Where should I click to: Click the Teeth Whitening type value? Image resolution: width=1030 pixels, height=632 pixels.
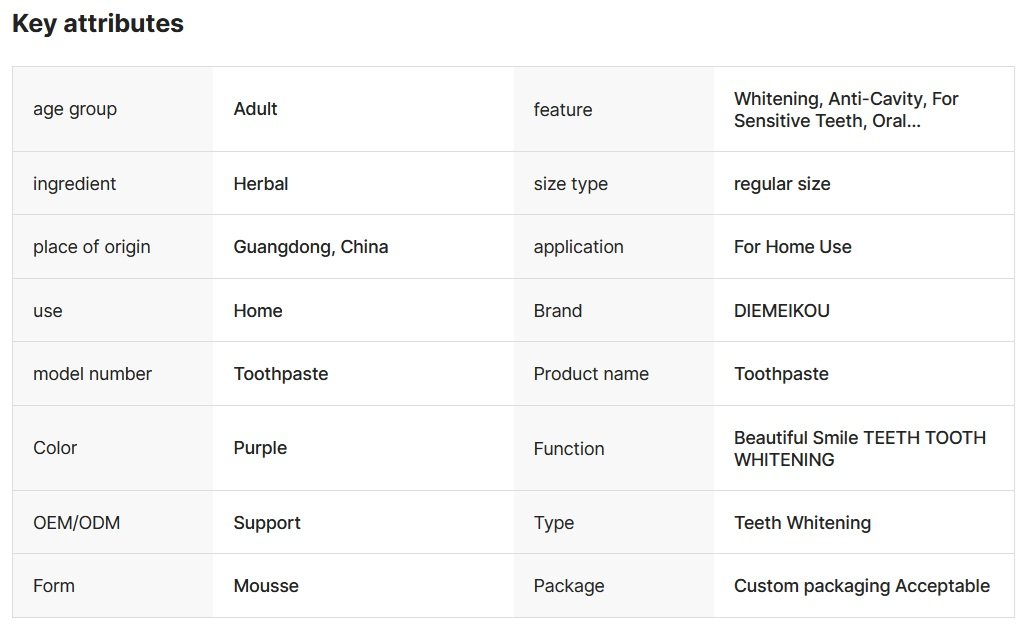click(802, 523)
